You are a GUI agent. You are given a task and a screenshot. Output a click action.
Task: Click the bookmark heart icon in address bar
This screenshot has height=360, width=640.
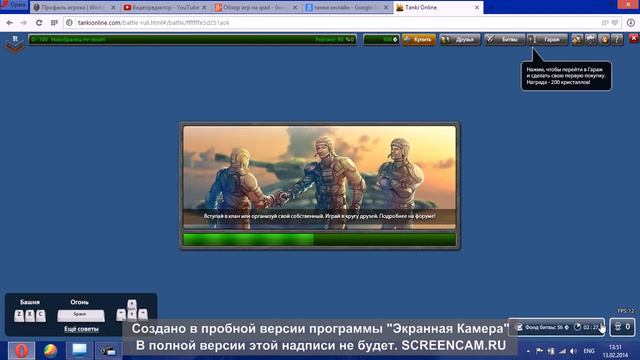click(615, 23)
